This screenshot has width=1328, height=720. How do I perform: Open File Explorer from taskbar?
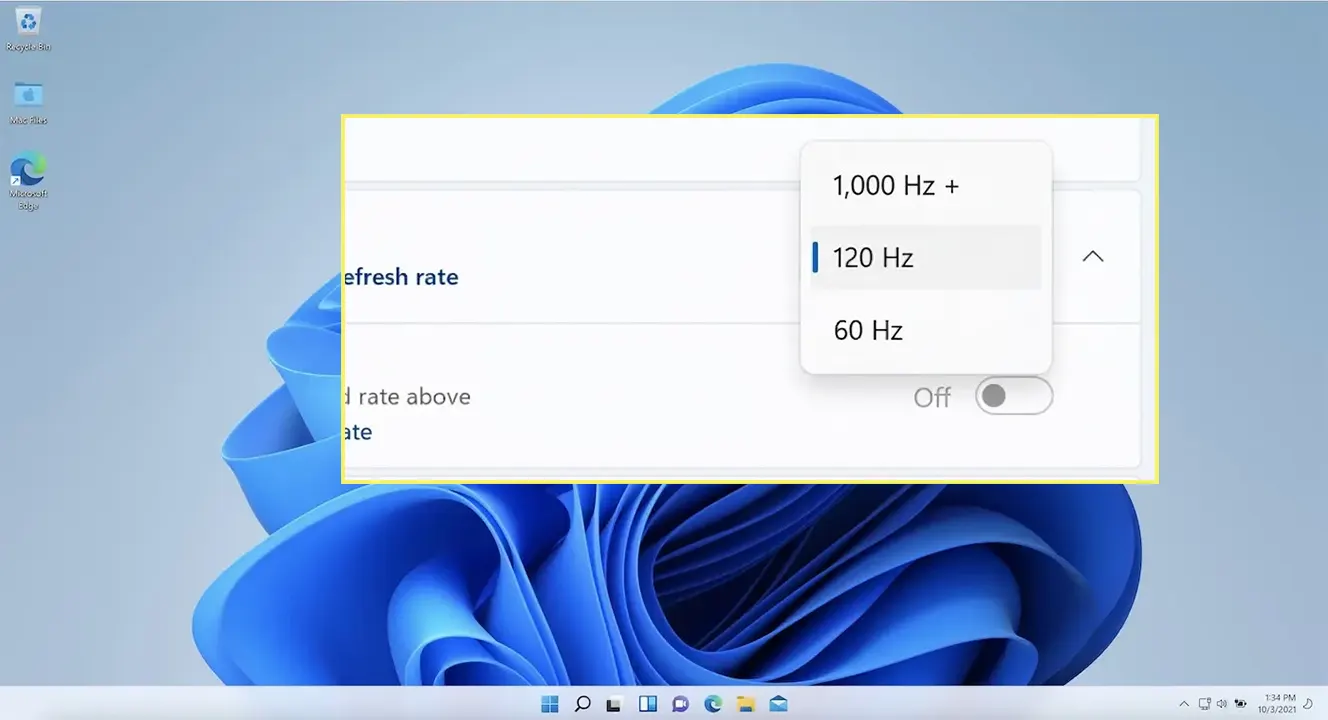pyautogui.click(x=745, y=703)
